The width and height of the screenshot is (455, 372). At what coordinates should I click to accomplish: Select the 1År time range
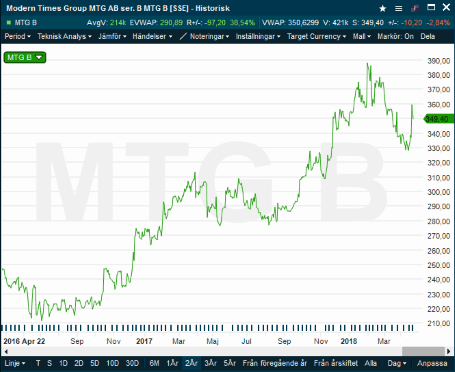point(172,363)
